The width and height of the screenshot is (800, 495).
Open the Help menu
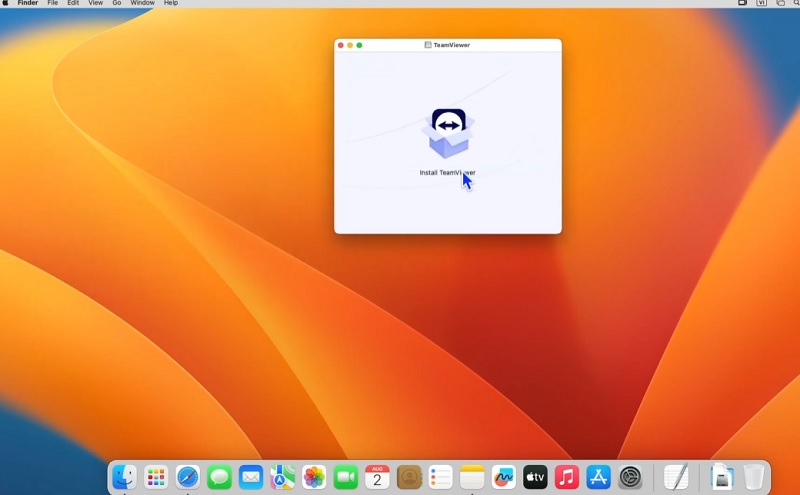click(171, 3)
